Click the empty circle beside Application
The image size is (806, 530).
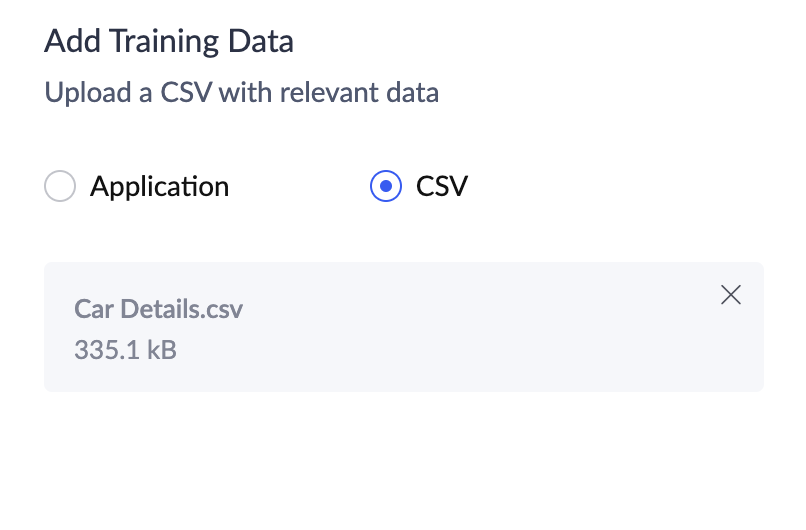coord(61,187)
